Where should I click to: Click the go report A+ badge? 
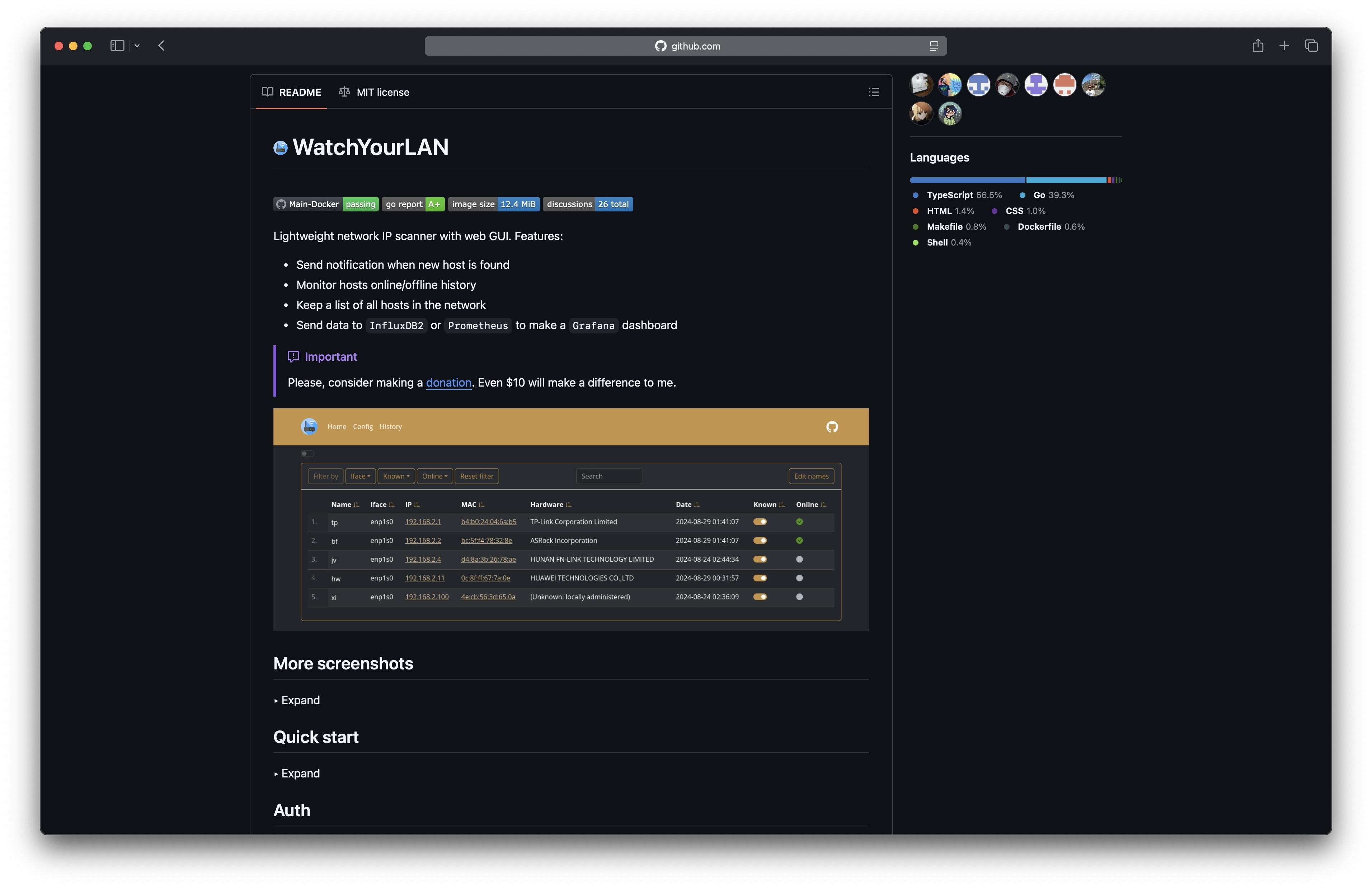pyautogui.click(x=413, y=204)
